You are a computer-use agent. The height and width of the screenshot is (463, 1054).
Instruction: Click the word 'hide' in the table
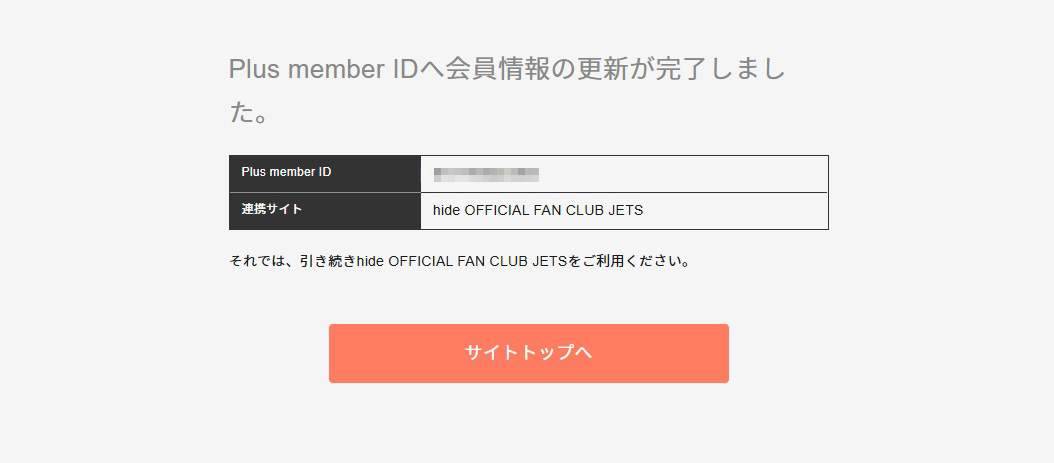tap(446, 210)
